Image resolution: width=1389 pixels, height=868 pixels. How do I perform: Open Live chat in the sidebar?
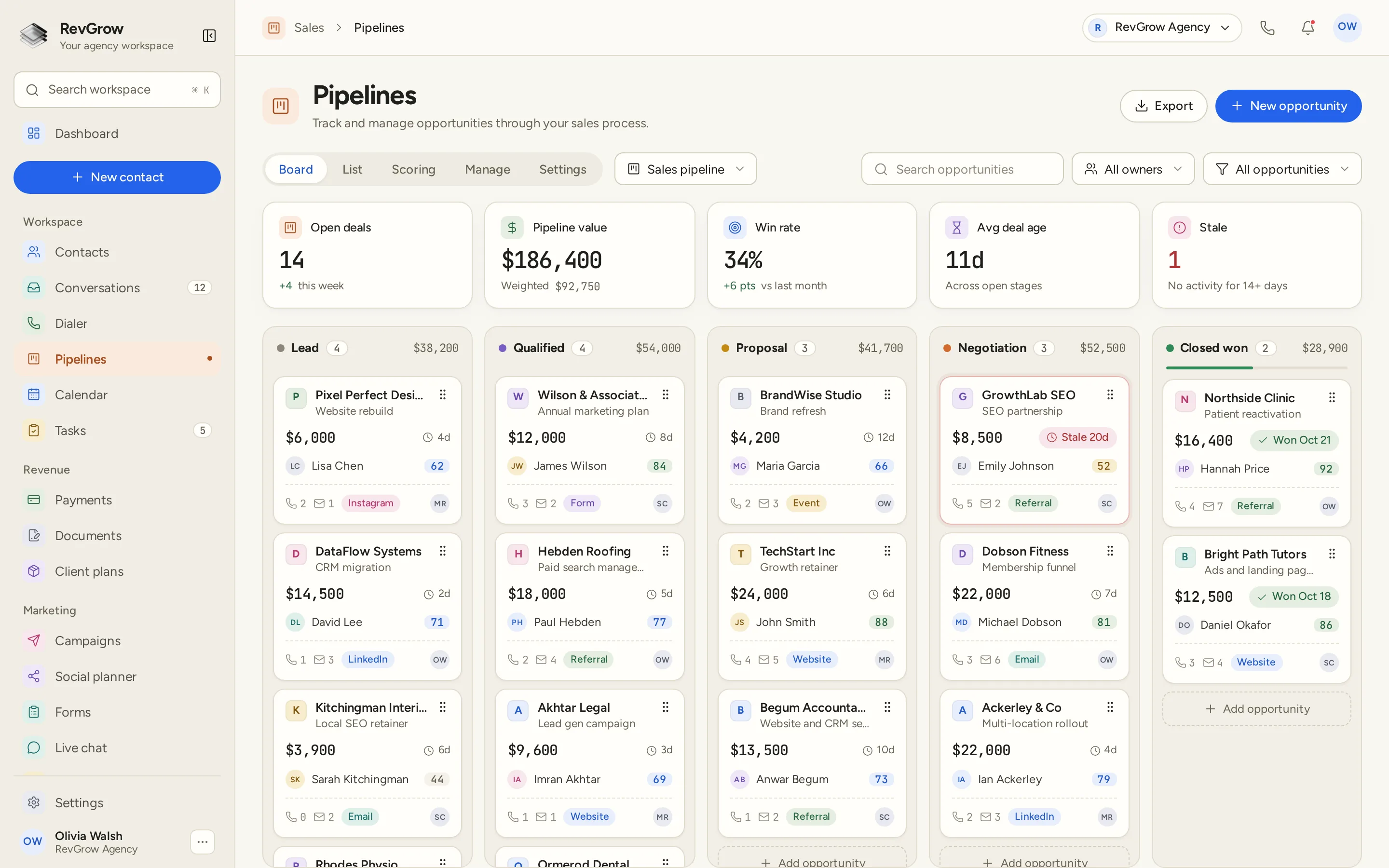117,747
